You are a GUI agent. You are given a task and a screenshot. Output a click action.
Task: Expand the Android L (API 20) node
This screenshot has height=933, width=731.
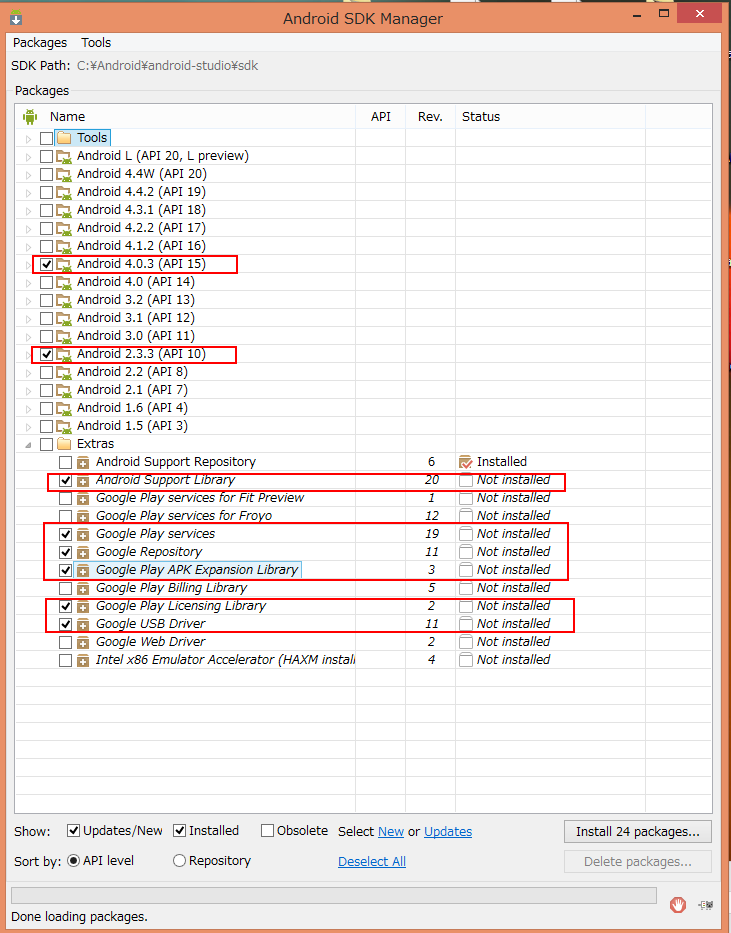(28, 157)
